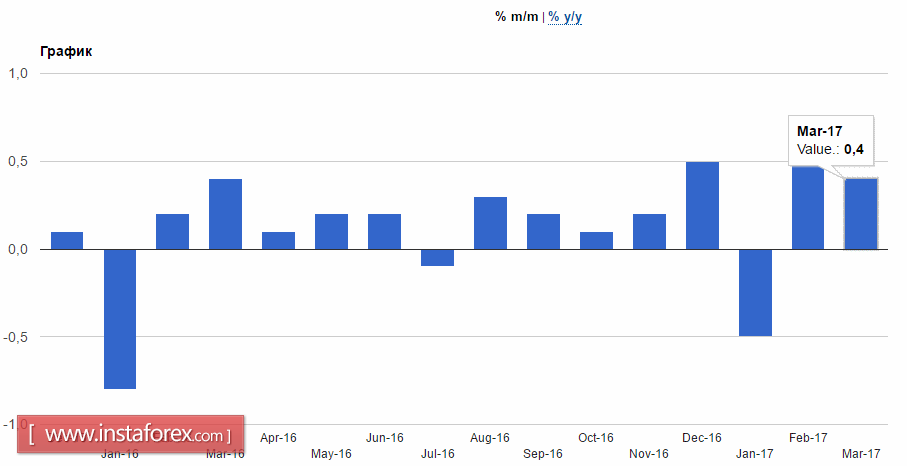
Task: Click the Jan-17 negative bar
Action: tap(755, 293)
